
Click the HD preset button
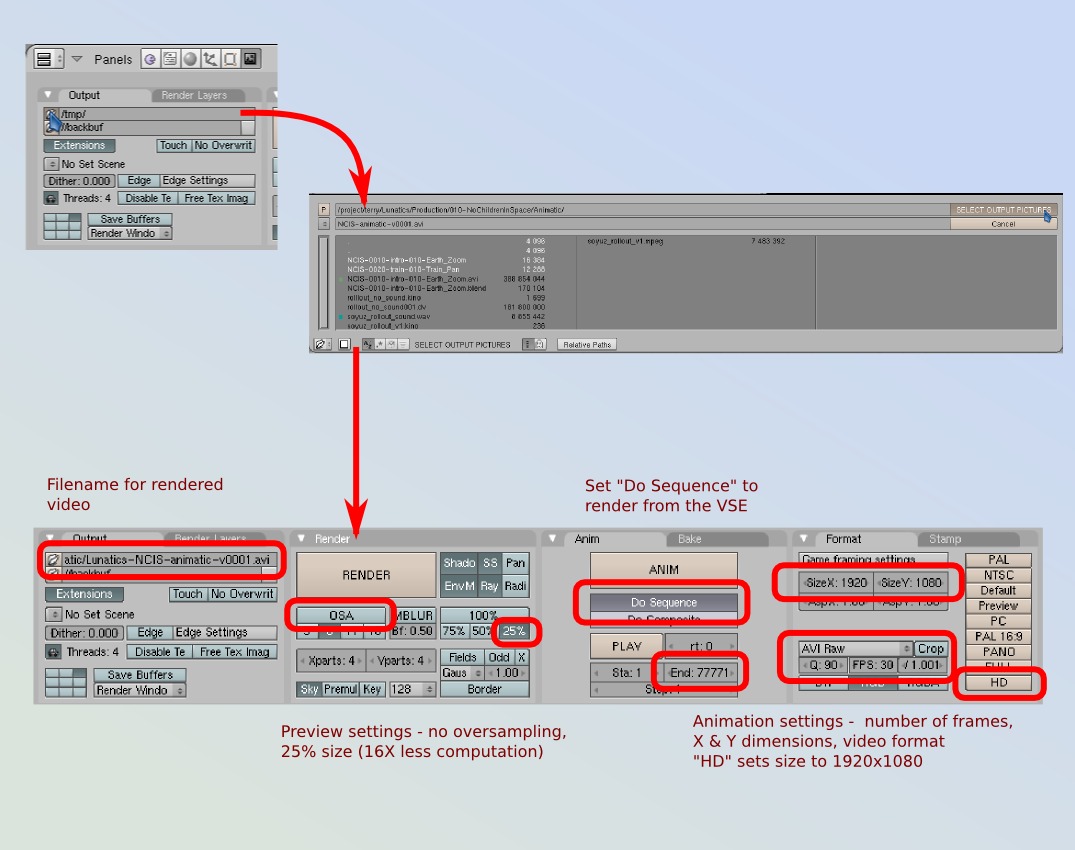998,683
